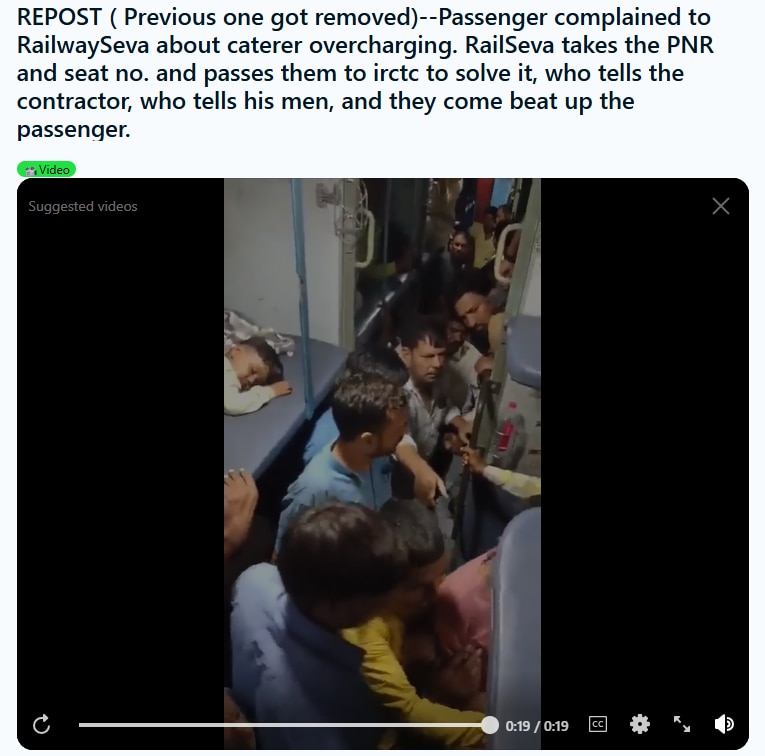The height and width of the screenshot is (756, 765).
Task: Click the black area right of the video
Action: click(644, 463)
